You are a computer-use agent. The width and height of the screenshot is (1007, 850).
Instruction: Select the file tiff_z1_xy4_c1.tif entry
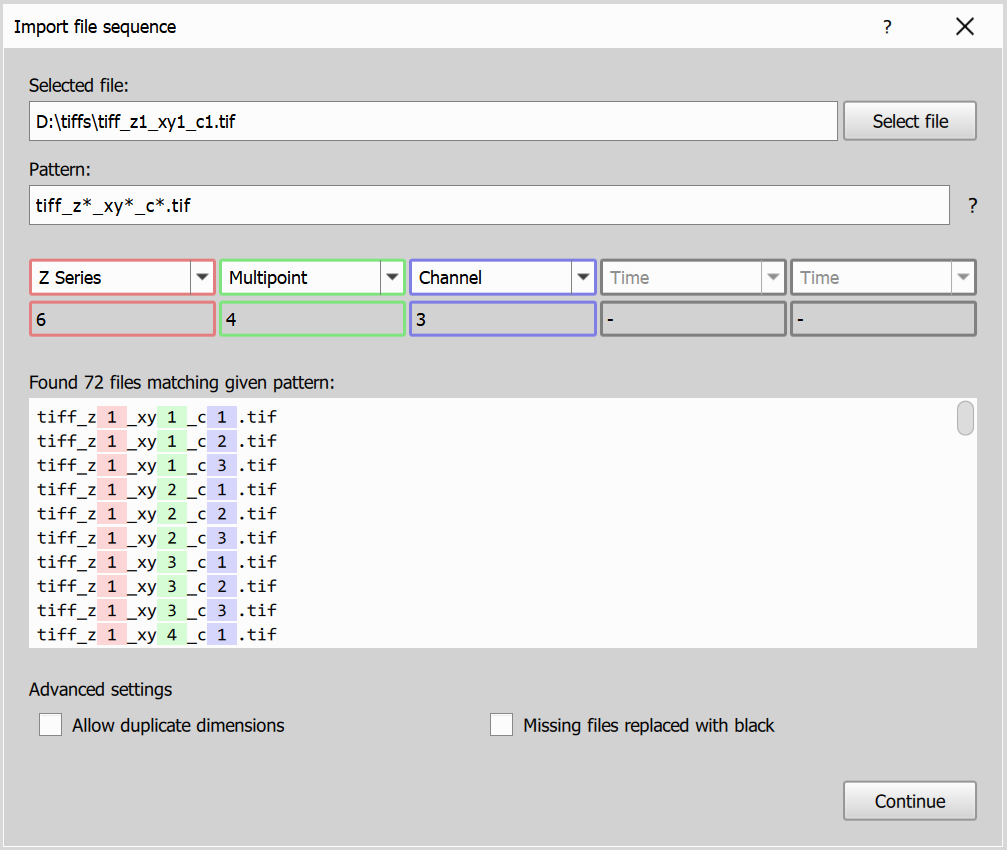tap(150, 634)
